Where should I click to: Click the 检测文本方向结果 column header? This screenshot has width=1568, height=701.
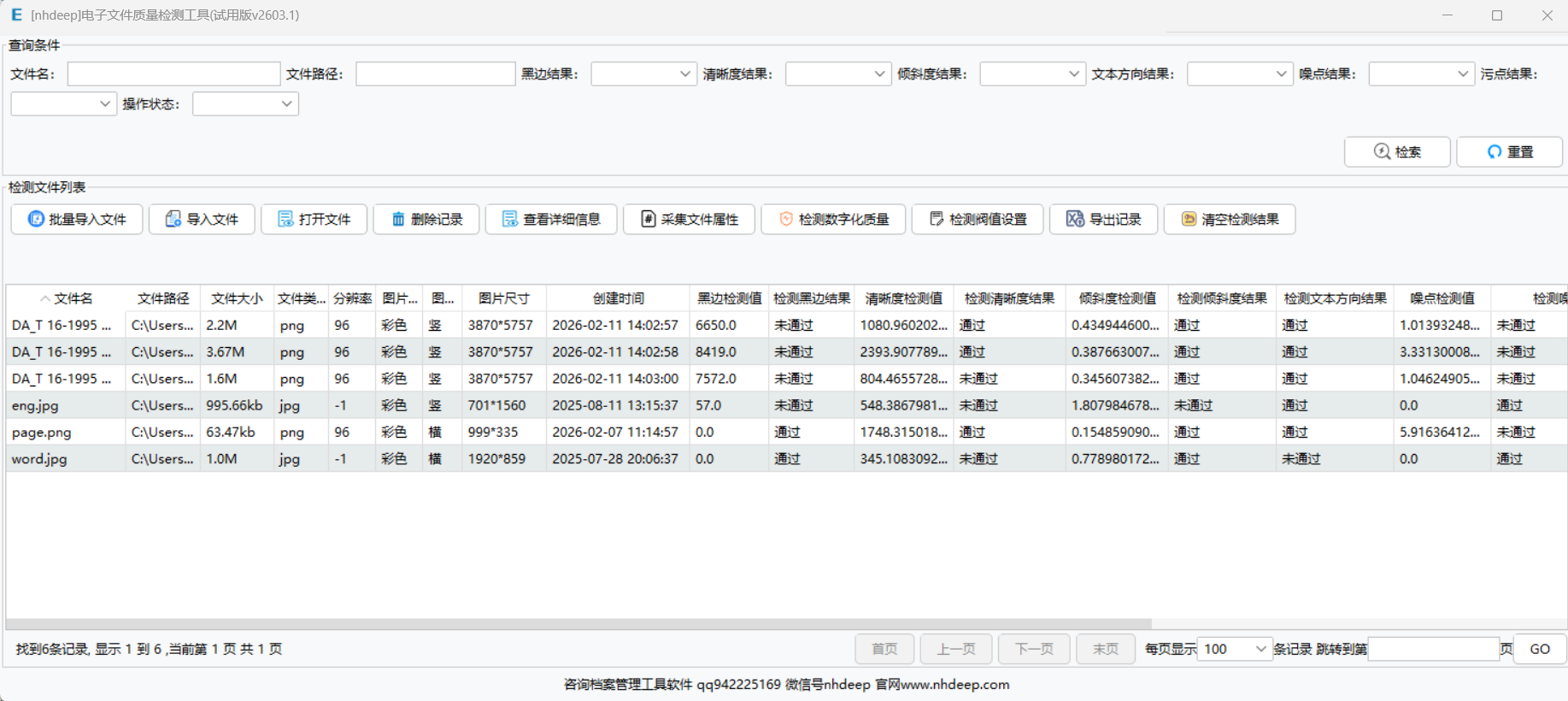1336,298
